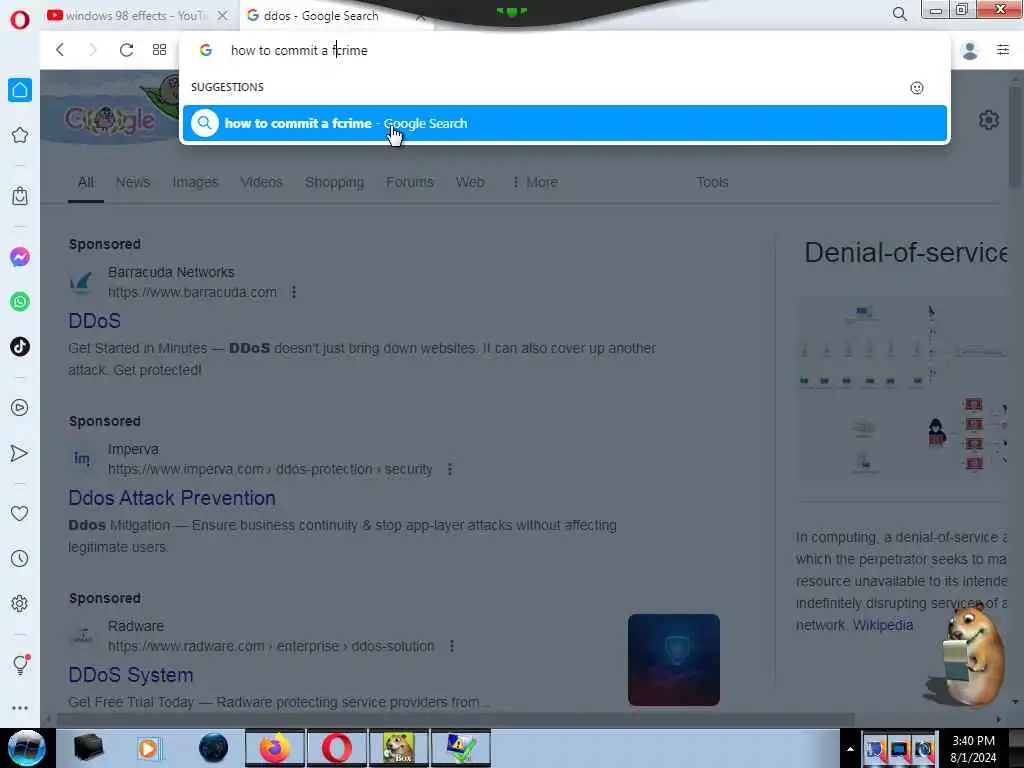Open Imperva ad three-dot options
Viewport: 1024px width, 768px height.
[450, 469]
